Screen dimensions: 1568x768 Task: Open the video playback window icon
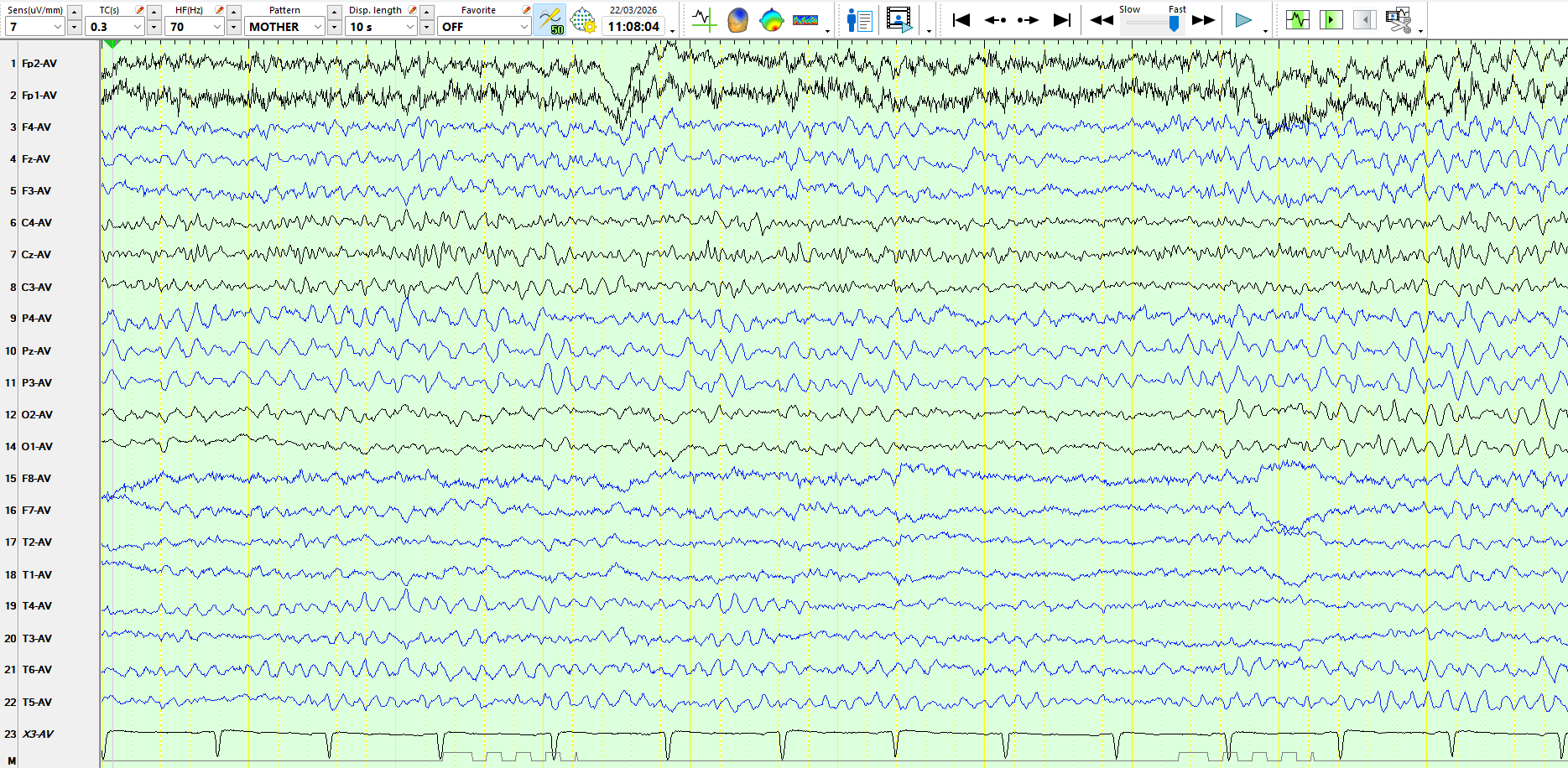pos(899,20)
